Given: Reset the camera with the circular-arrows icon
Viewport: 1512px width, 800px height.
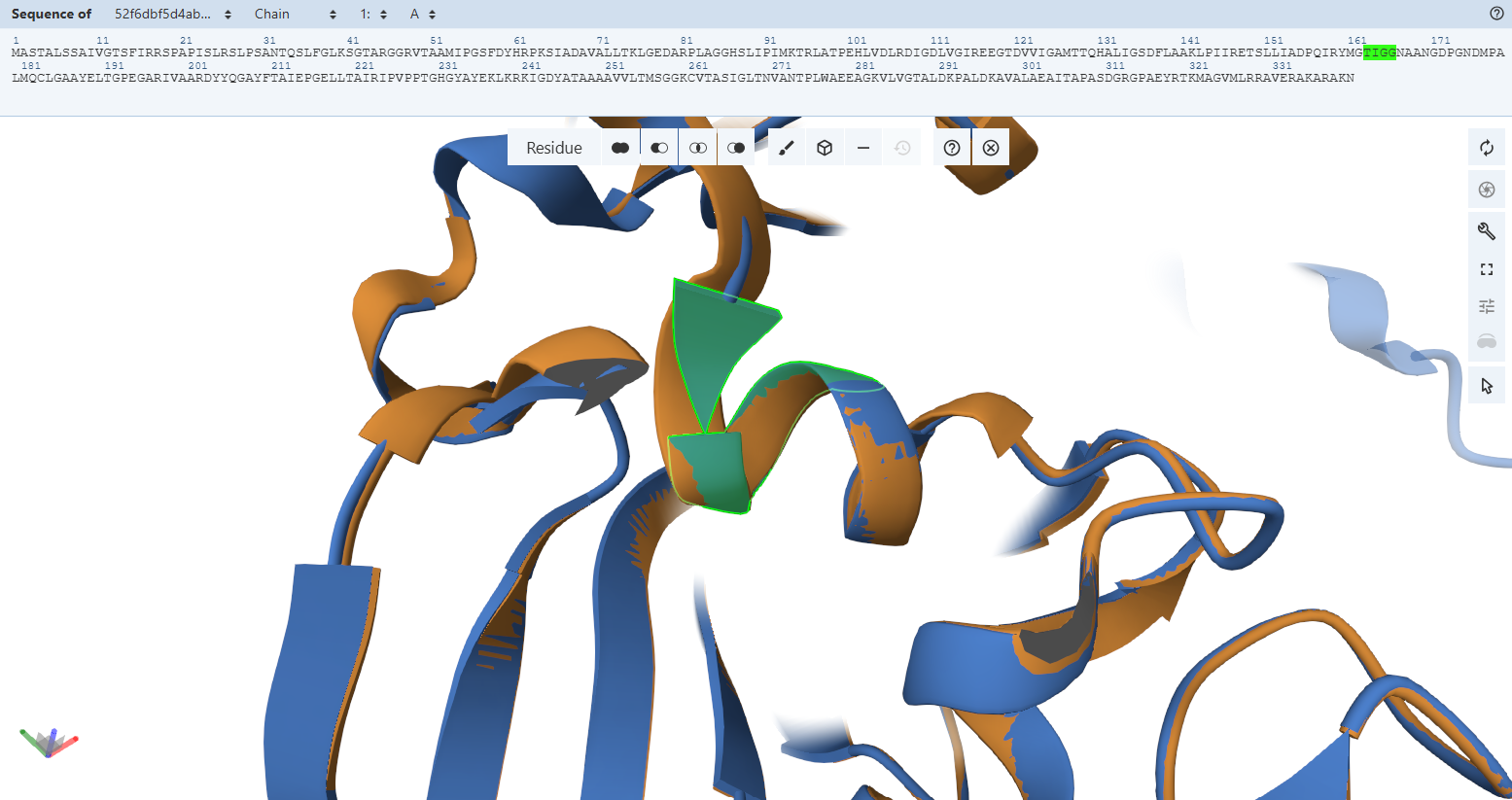Looking at the screenshot, I should coord(1487,148).
